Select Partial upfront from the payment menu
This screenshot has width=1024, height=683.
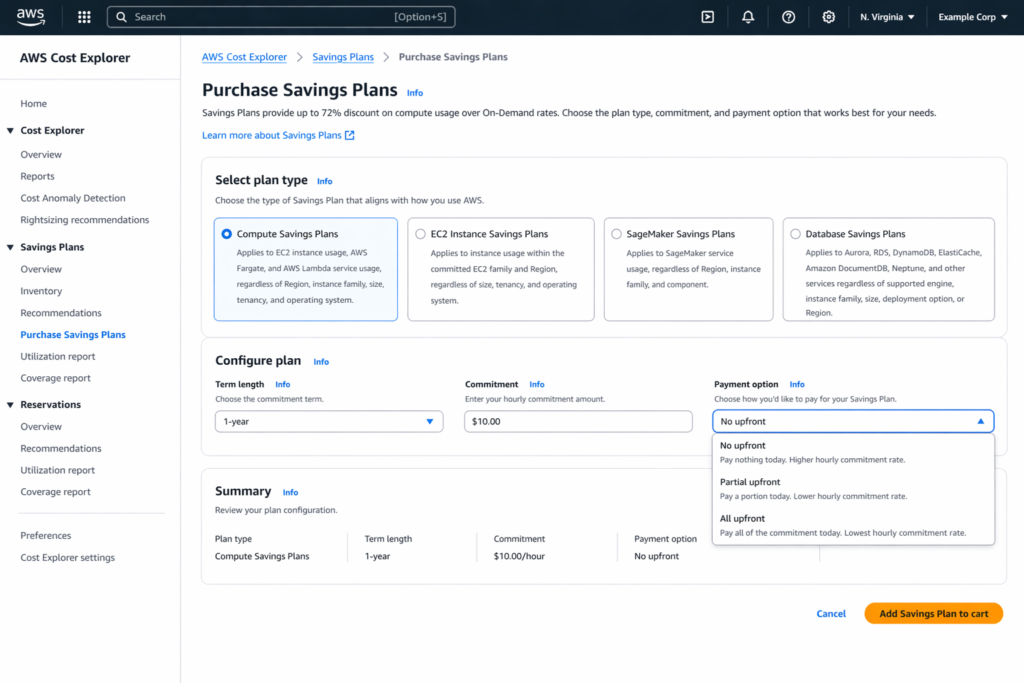pyautogui.click(x=751, y=481)
